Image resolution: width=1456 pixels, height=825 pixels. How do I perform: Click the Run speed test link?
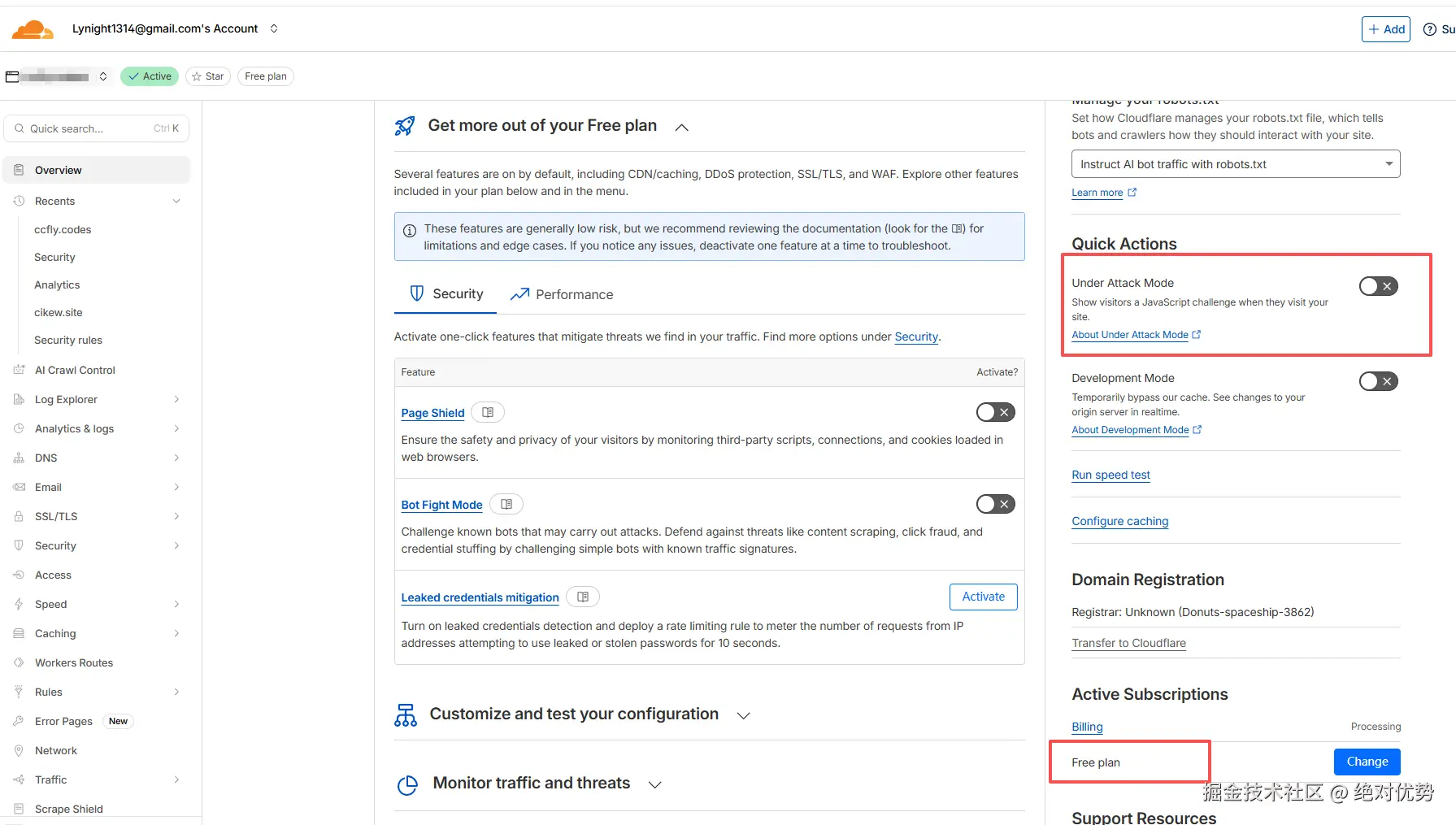click(x=1110, y=475)
